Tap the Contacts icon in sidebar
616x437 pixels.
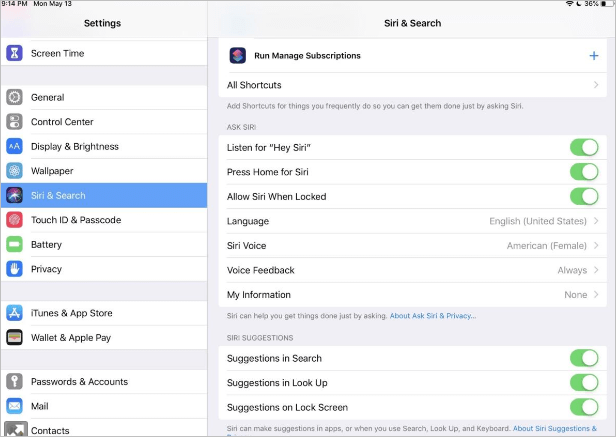15,429
